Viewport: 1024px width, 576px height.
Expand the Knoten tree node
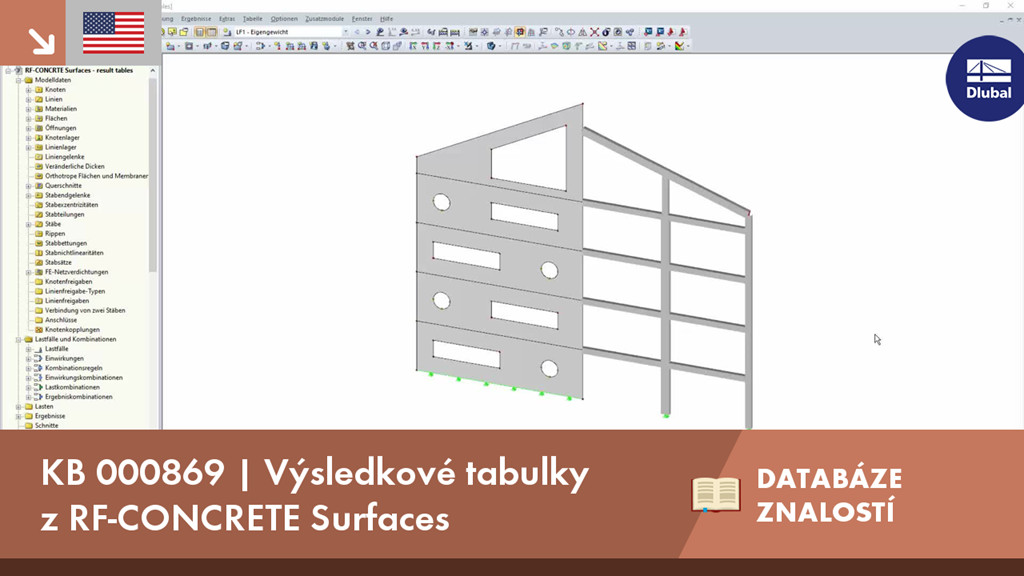(x=29, y=89)
